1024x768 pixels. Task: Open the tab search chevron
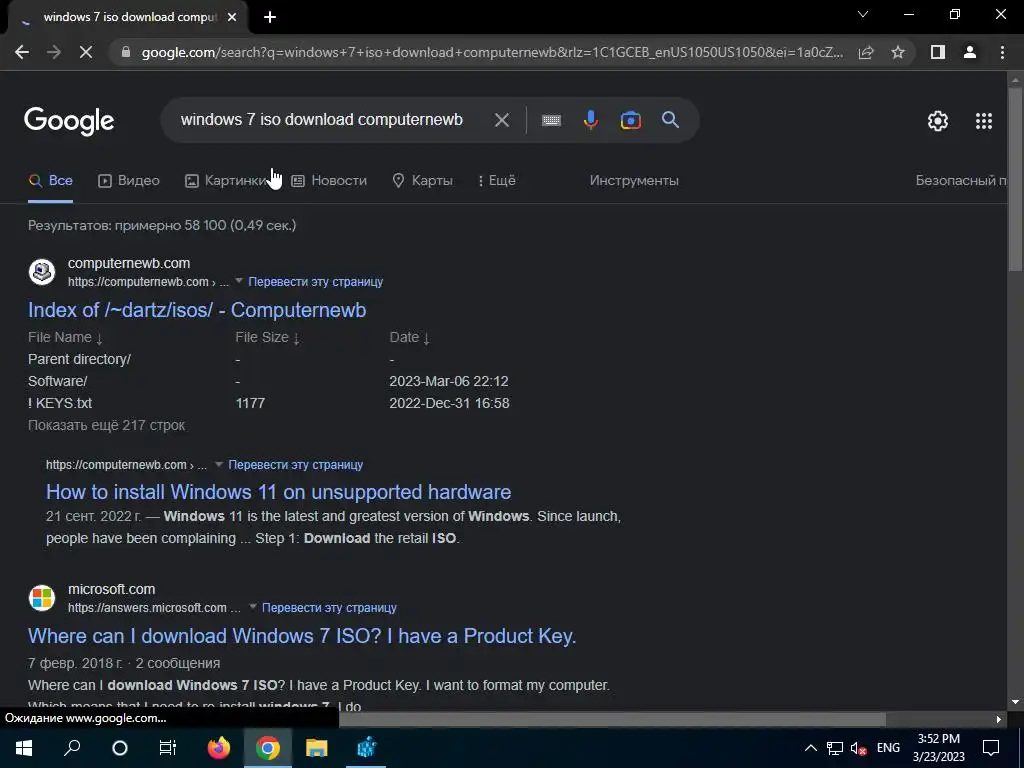[x=863, y=14]
